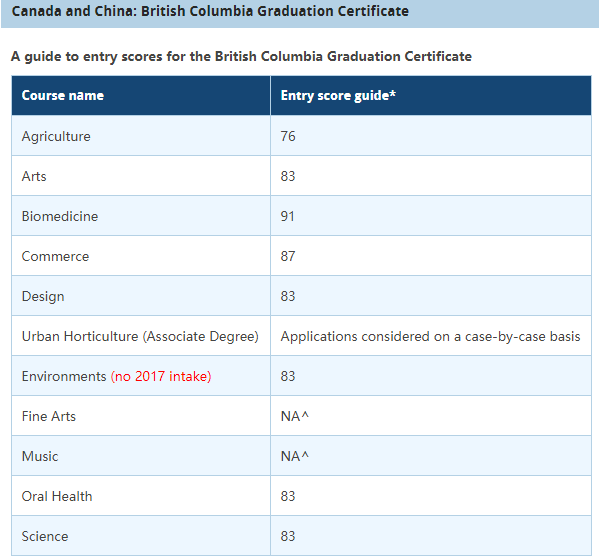This screenshot has height=560, width=599.
Task: Select the Design course name
Action: 43,297
